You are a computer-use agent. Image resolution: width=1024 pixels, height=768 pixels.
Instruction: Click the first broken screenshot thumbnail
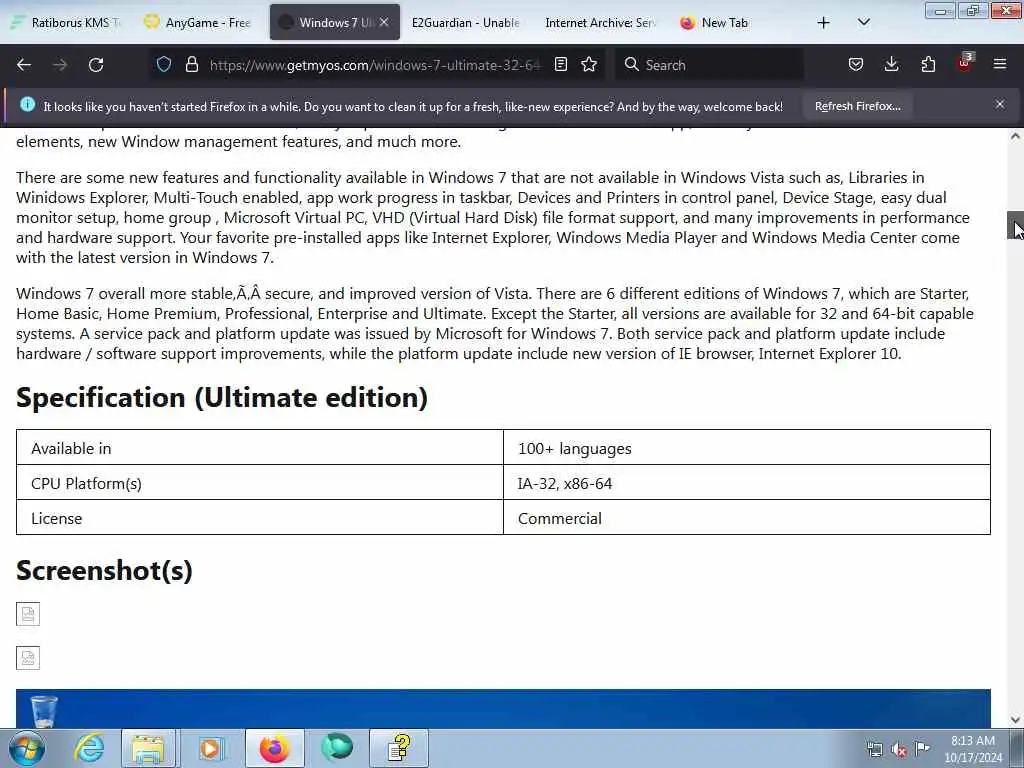(28, 614)
